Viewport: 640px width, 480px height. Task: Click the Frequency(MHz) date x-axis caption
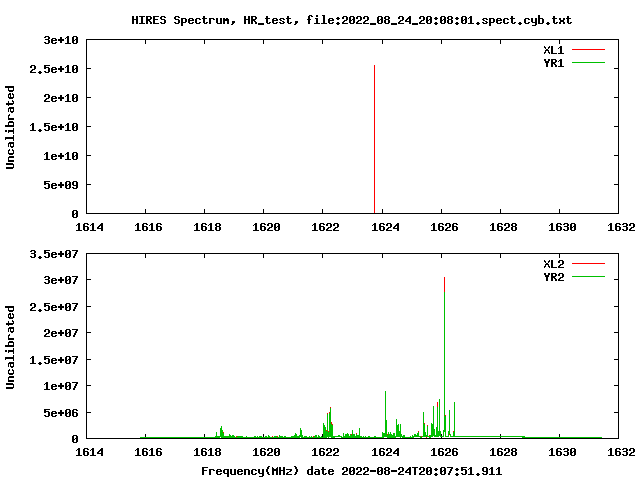point(351,471)
